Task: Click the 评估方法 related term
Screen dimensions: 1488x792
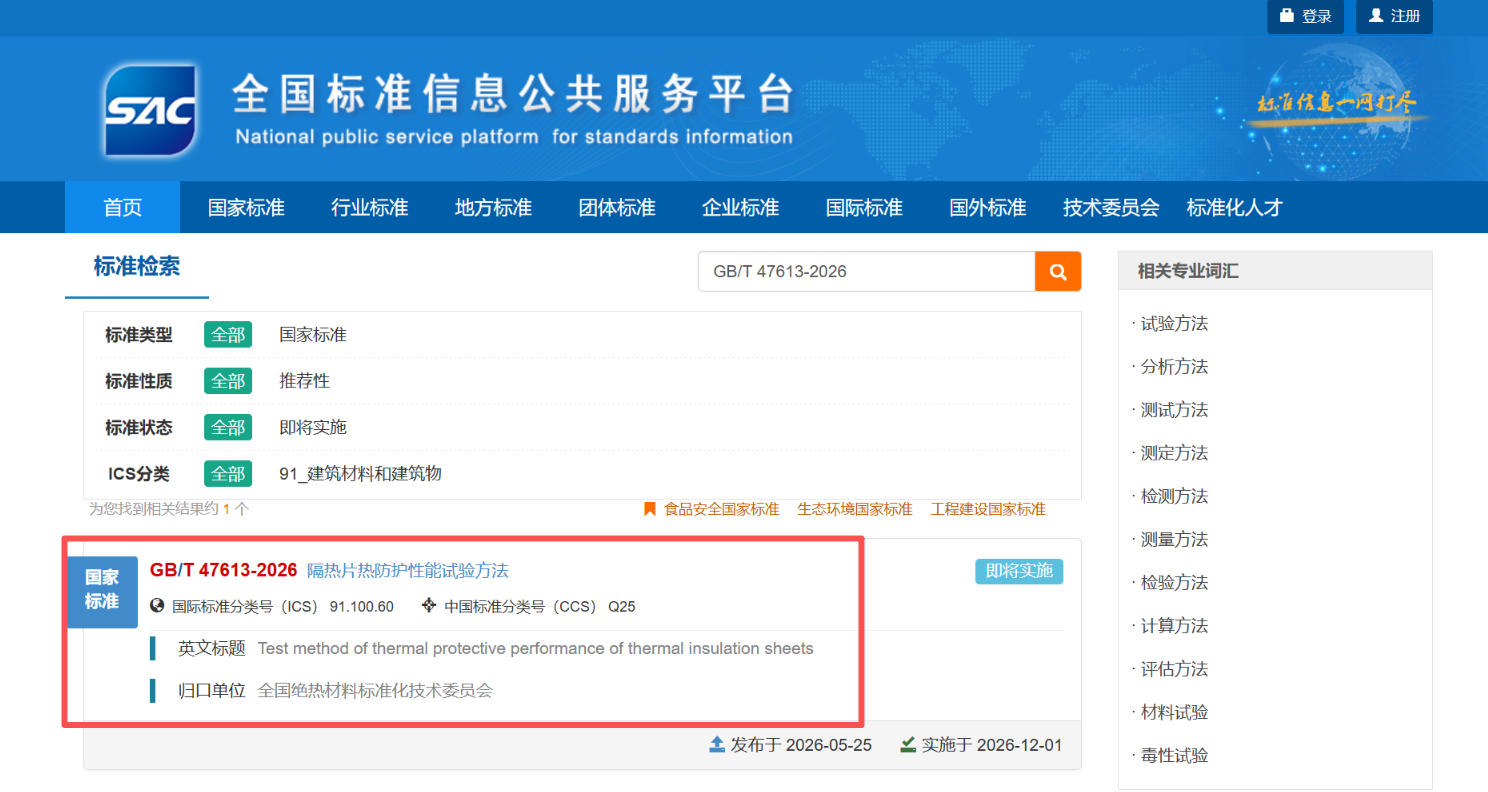Action: (1174, 668)
